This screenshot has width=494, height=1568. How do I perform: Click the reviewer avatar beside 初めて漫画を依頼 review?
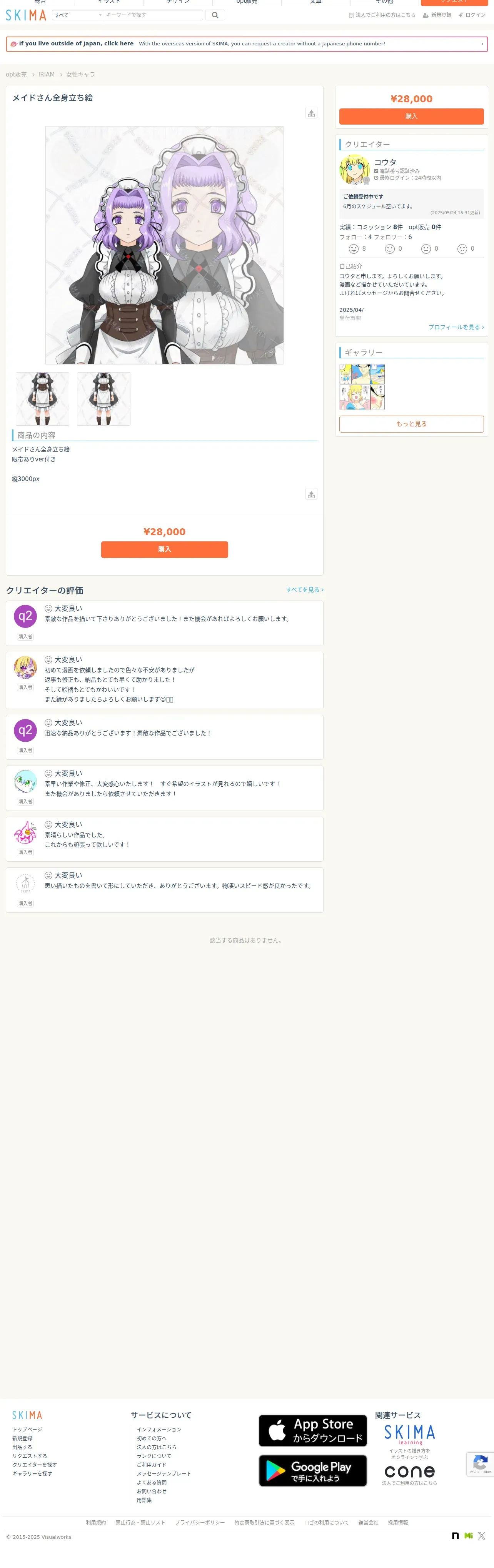point(25,667)
